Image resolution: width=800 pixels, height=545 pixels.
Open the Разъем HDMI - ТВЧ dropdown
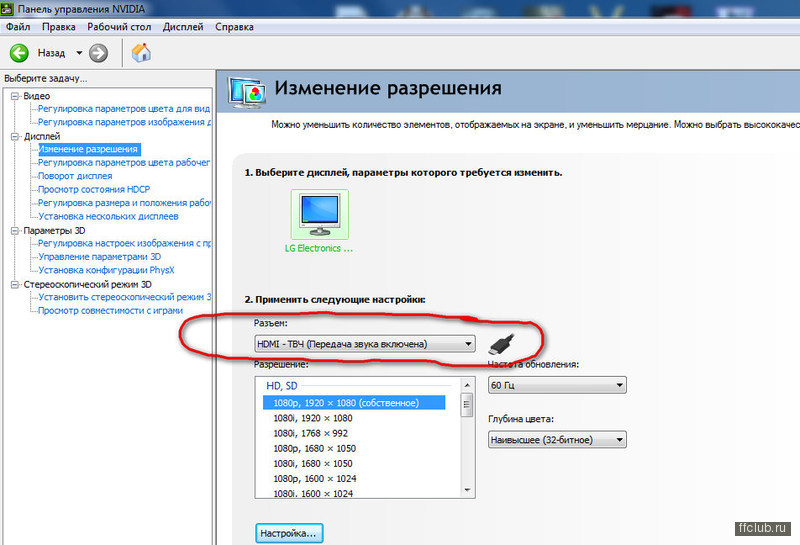point(365,344)
